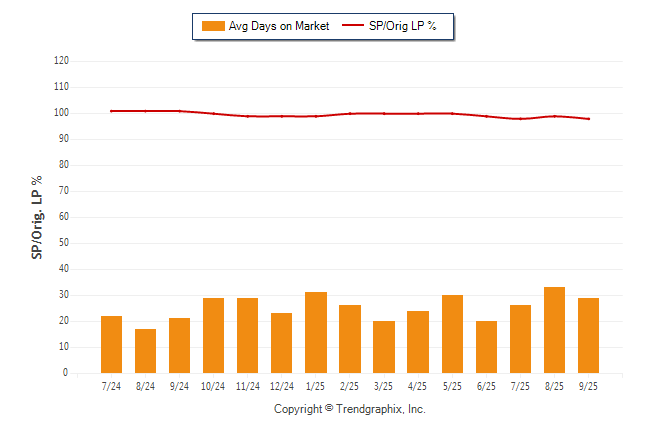Click the orange legend color swatch
646x434 pixels.
213,26
